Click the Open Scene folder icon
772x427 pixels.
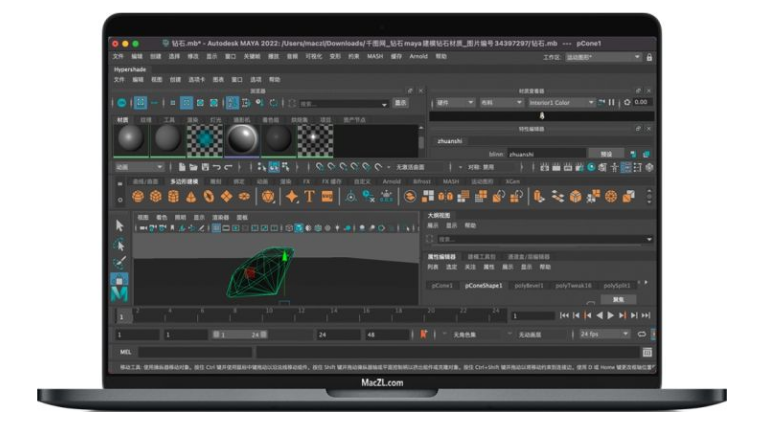tap(193, 167)
